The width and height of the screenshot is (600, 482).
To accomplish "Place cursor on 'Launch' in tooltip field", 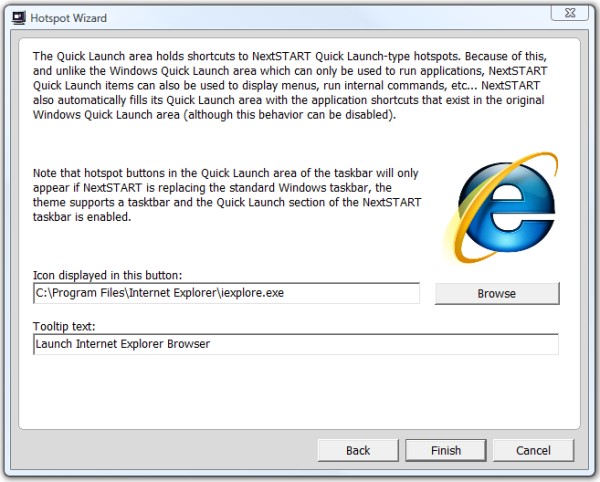I will click(53, 344).
